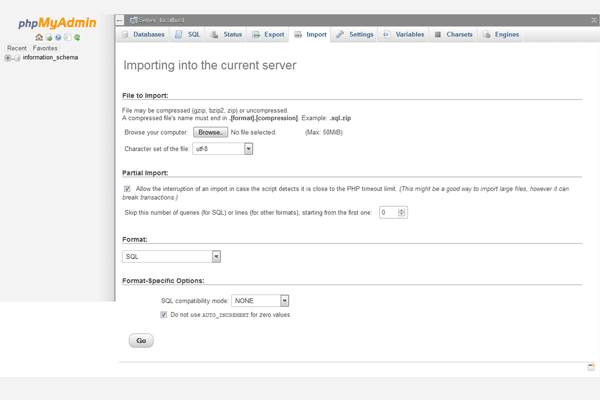Click the console icon at the bottom right
Viewport: 600px width, 400px height.
point(591,367)
